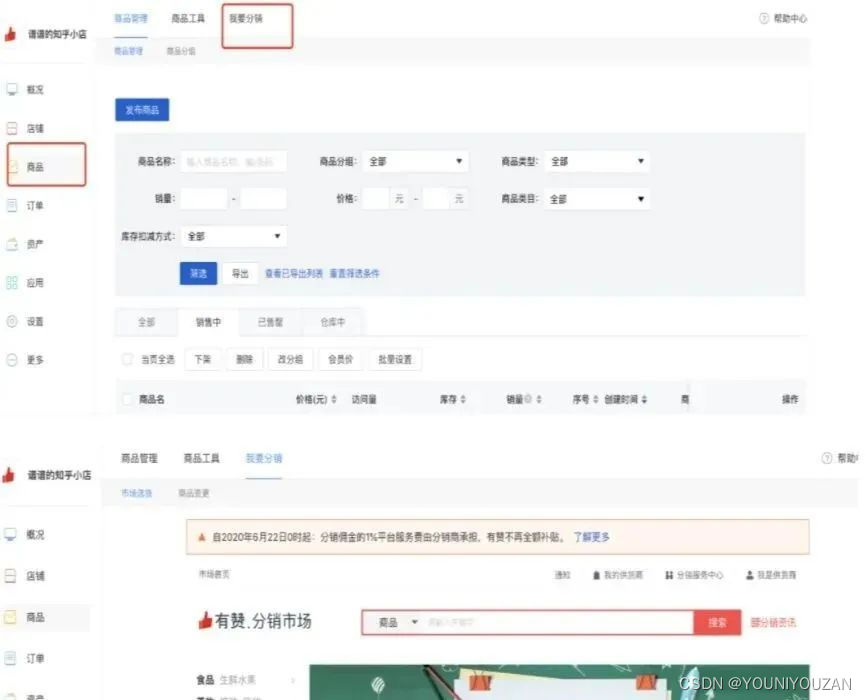866x700 pixels.
Task: Open 商品 search type dropdown in market
Action: [397, 623]
